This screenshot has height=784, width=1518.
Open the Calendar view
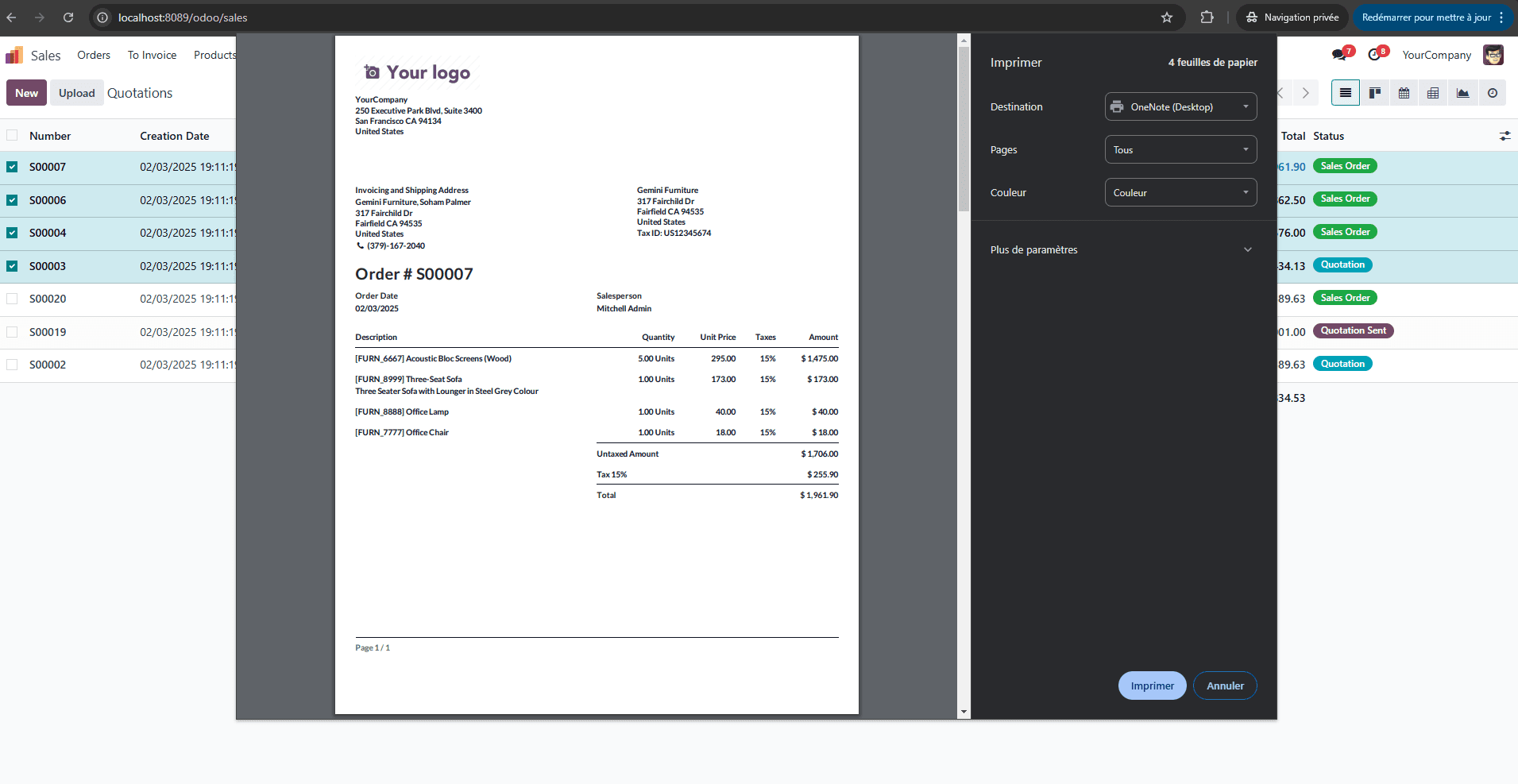pyautogui.click(x=1404, y=93)
